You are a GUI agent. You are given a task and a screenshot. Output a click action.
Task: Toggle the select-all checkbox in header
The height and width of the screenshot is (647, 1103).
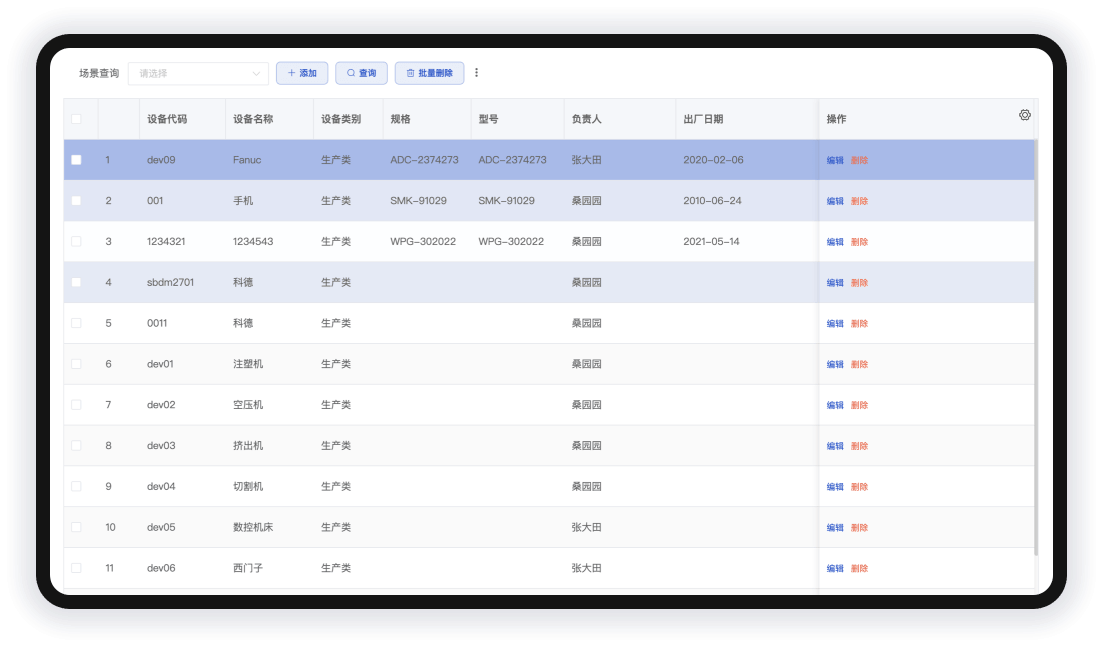tap(76, 119)
